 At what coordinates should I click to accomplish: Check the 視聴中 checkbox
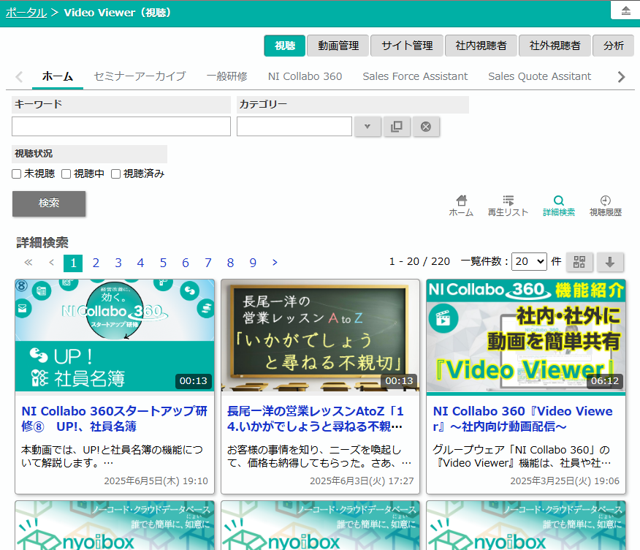tap(66, 174)
